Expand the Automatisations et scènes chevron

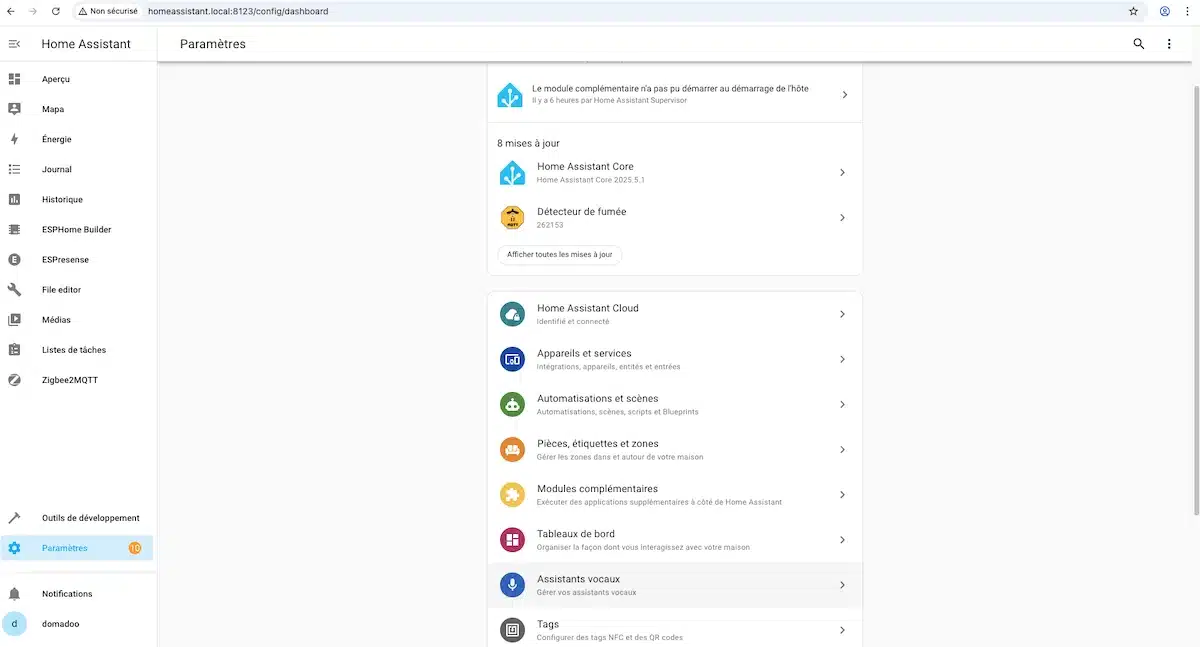[842, 404]
